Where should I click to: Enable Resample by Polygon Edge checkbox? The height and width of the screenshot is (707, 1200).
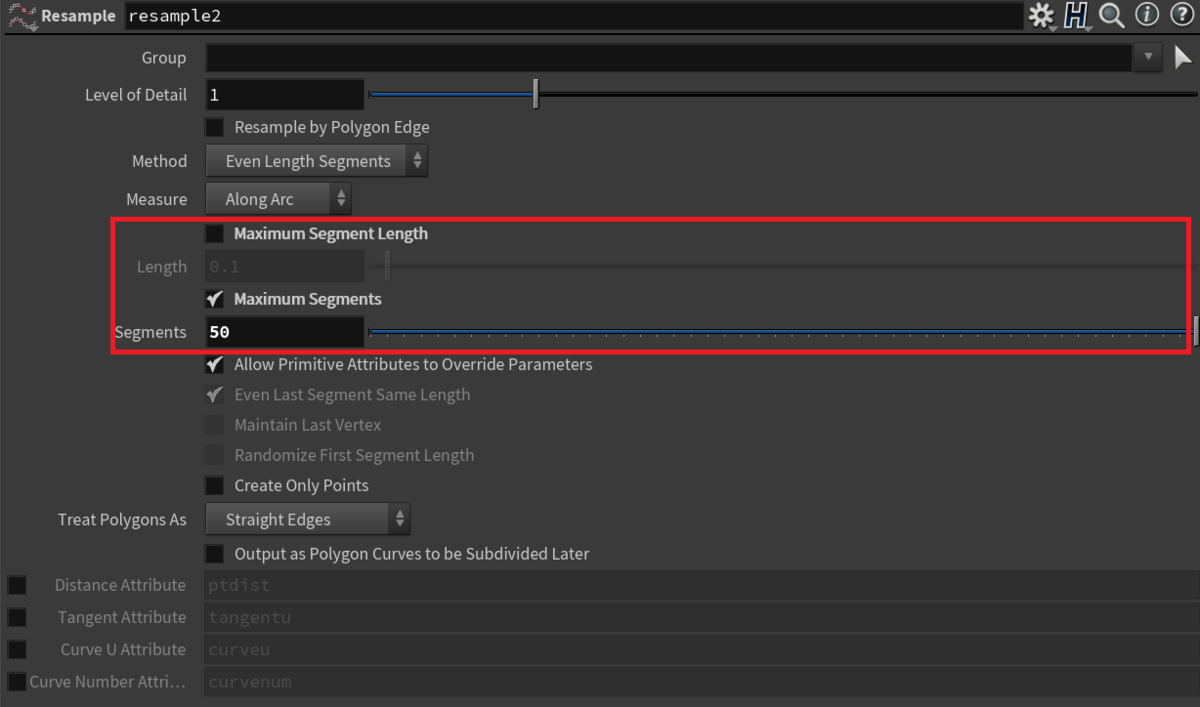point(214,127)
